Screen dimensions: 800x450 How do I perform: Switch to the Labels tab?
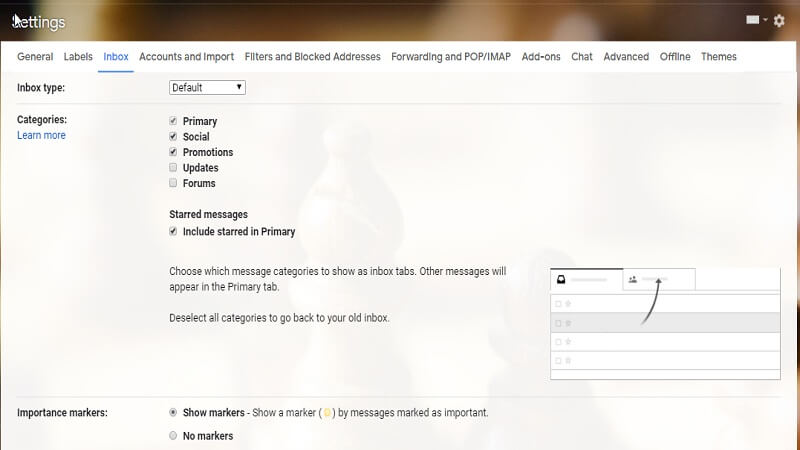coord(78,57)
